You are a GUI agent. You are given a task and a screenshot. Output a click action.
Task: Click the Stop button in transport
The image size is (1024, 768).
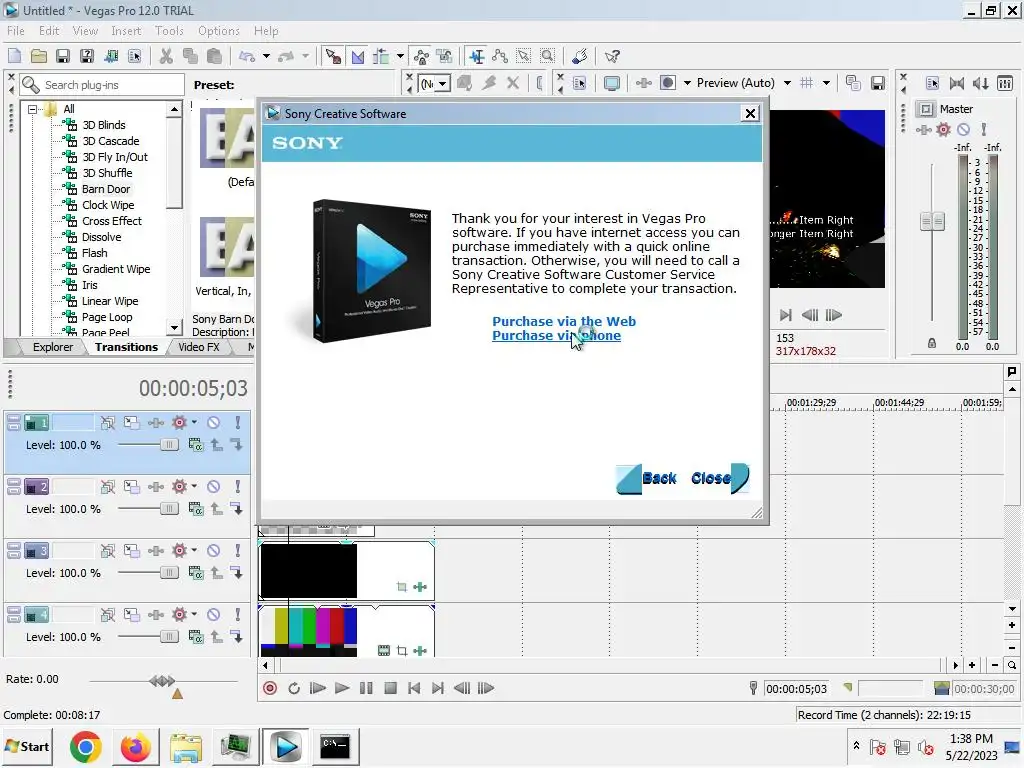391,688
